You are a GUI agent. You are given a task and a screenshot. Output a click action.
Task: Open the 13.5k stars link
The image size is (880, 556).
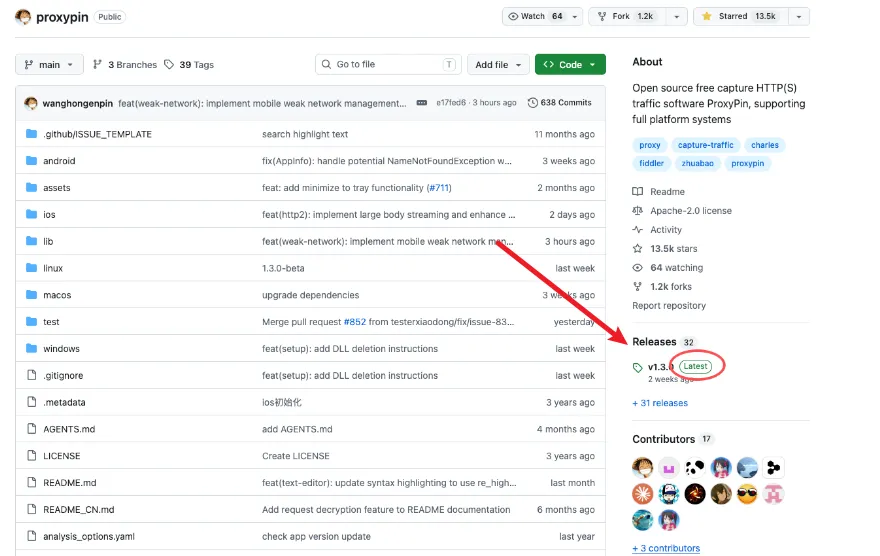pyautogui.click(x=673, y=249)
